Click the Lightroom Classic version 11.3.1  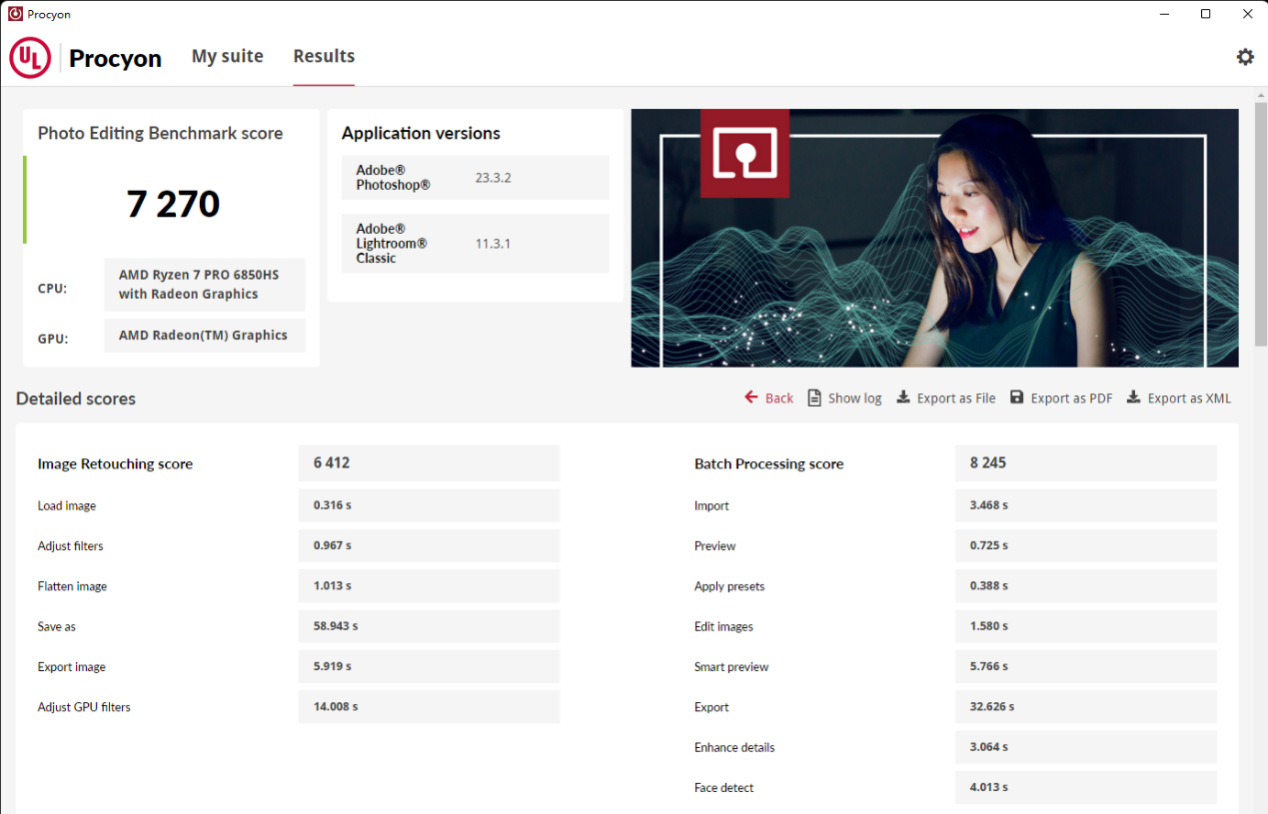pos(493,243)
